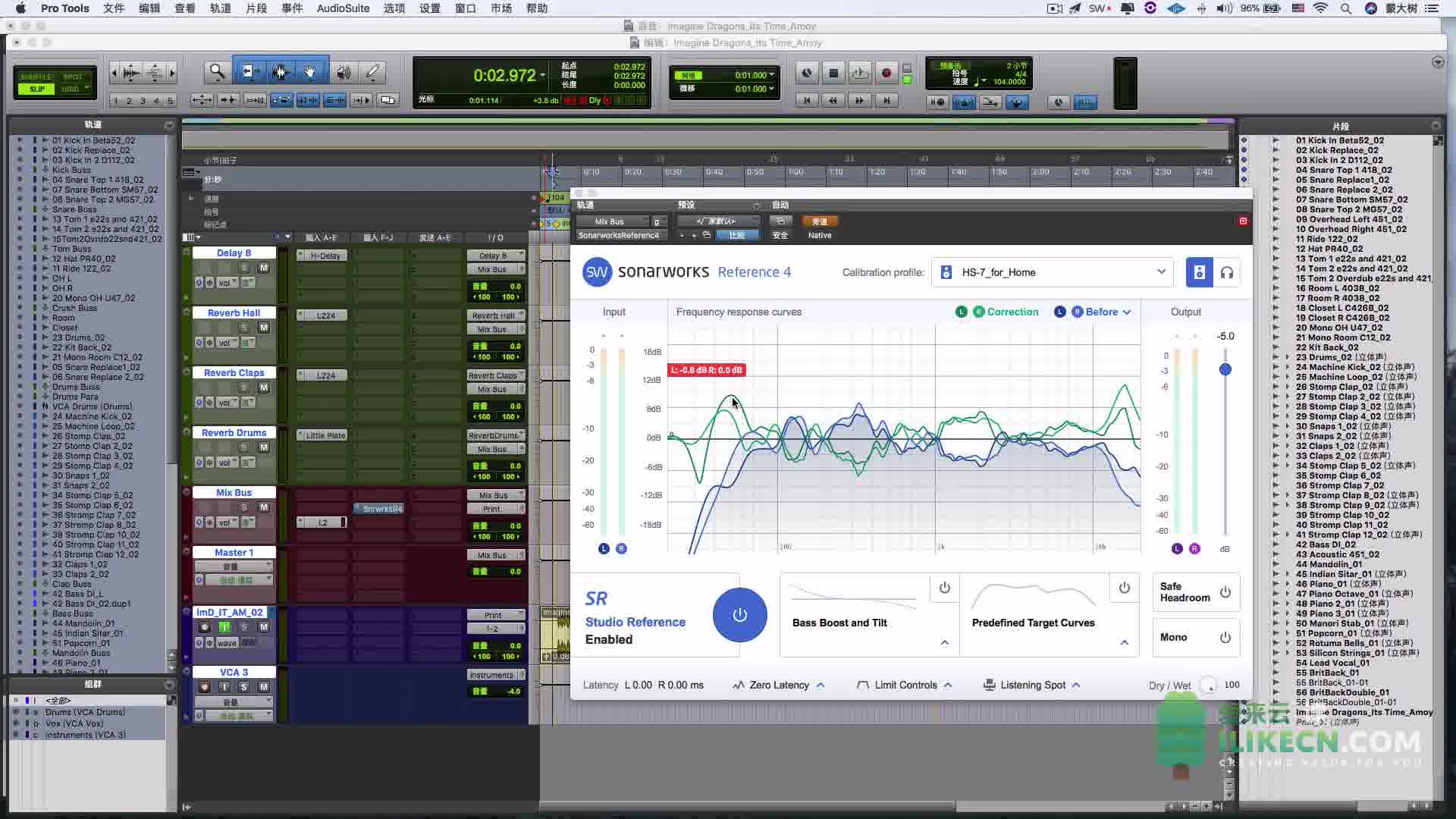Screen dimensions: 1456x819
Task: Enable SLIP edit mode
Action: pyautogui.click(x=37, y=89)
